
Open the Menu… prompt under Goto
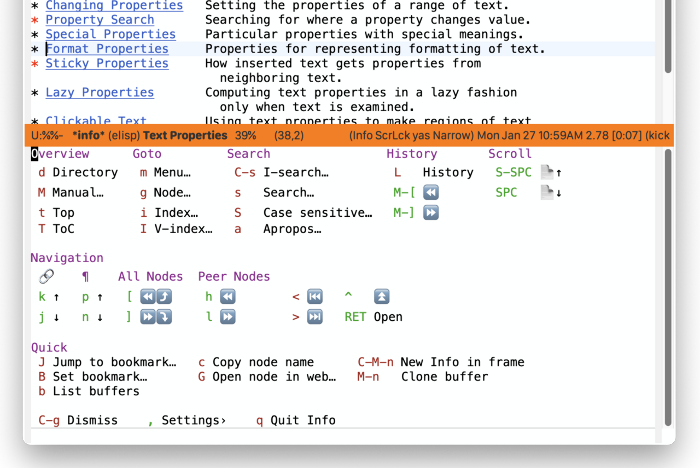pos(171,172)
